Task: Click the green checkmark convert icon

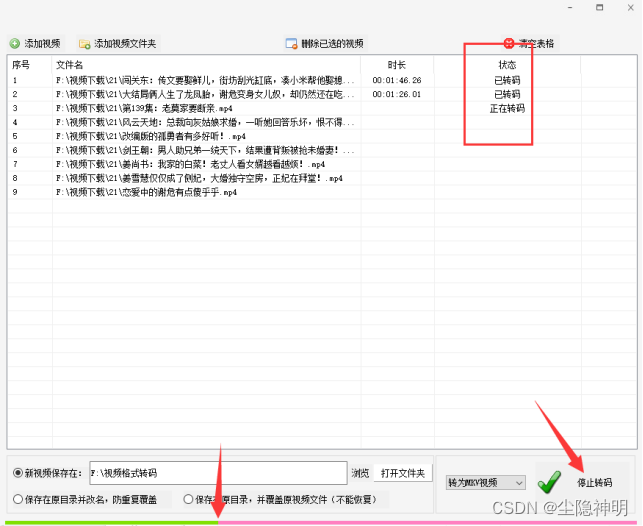Action: point(550,482)
